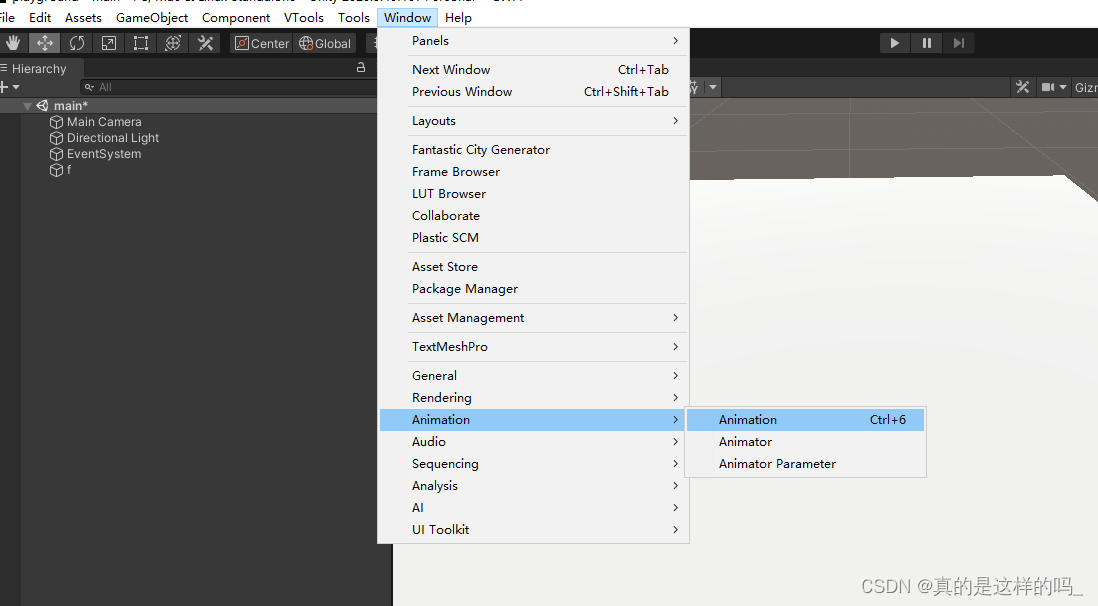Open the custom editor tools icon
This screenshot has height=606, width=1098.
point(205,43)
